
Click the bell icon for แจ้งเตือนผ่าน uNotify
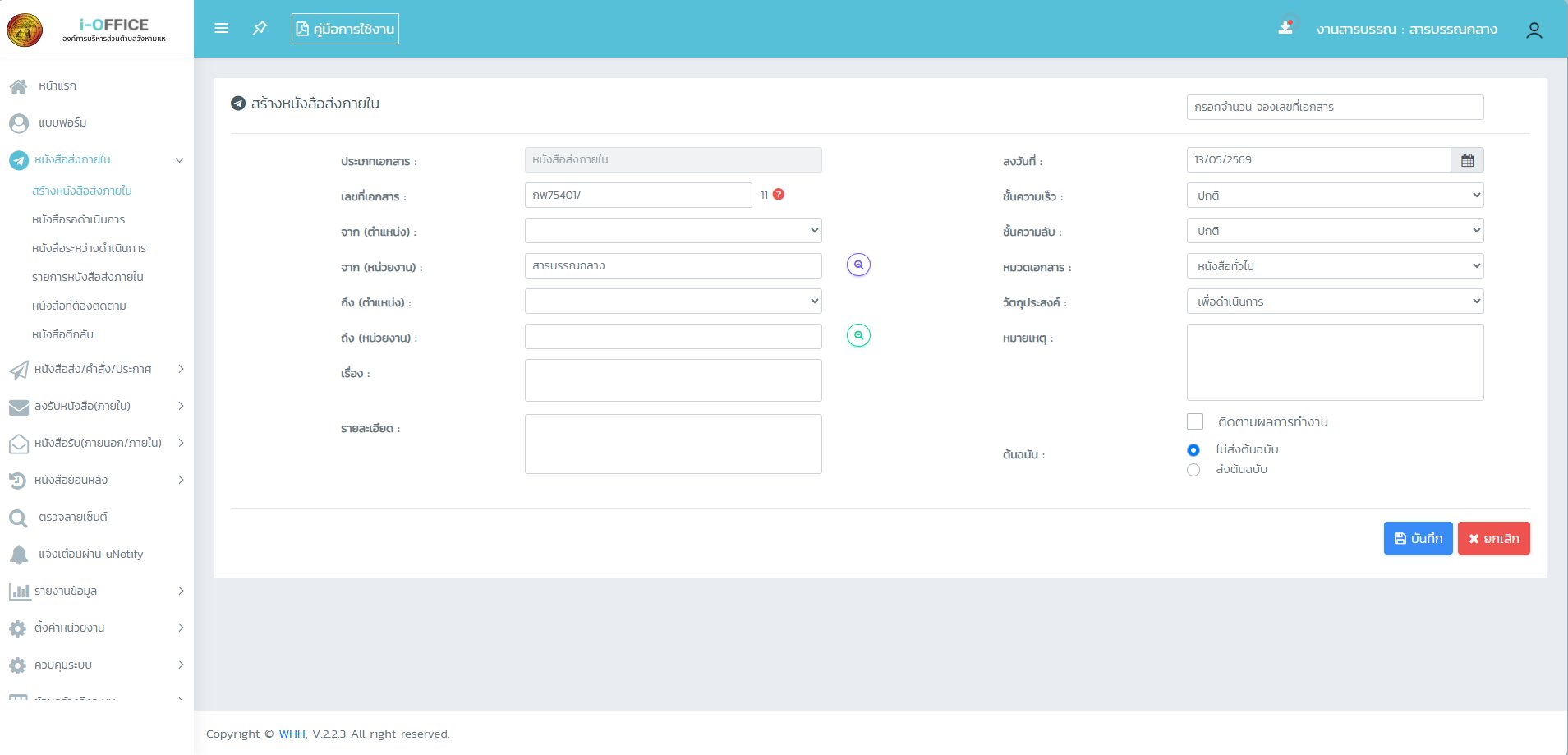(x=18, y=555)
